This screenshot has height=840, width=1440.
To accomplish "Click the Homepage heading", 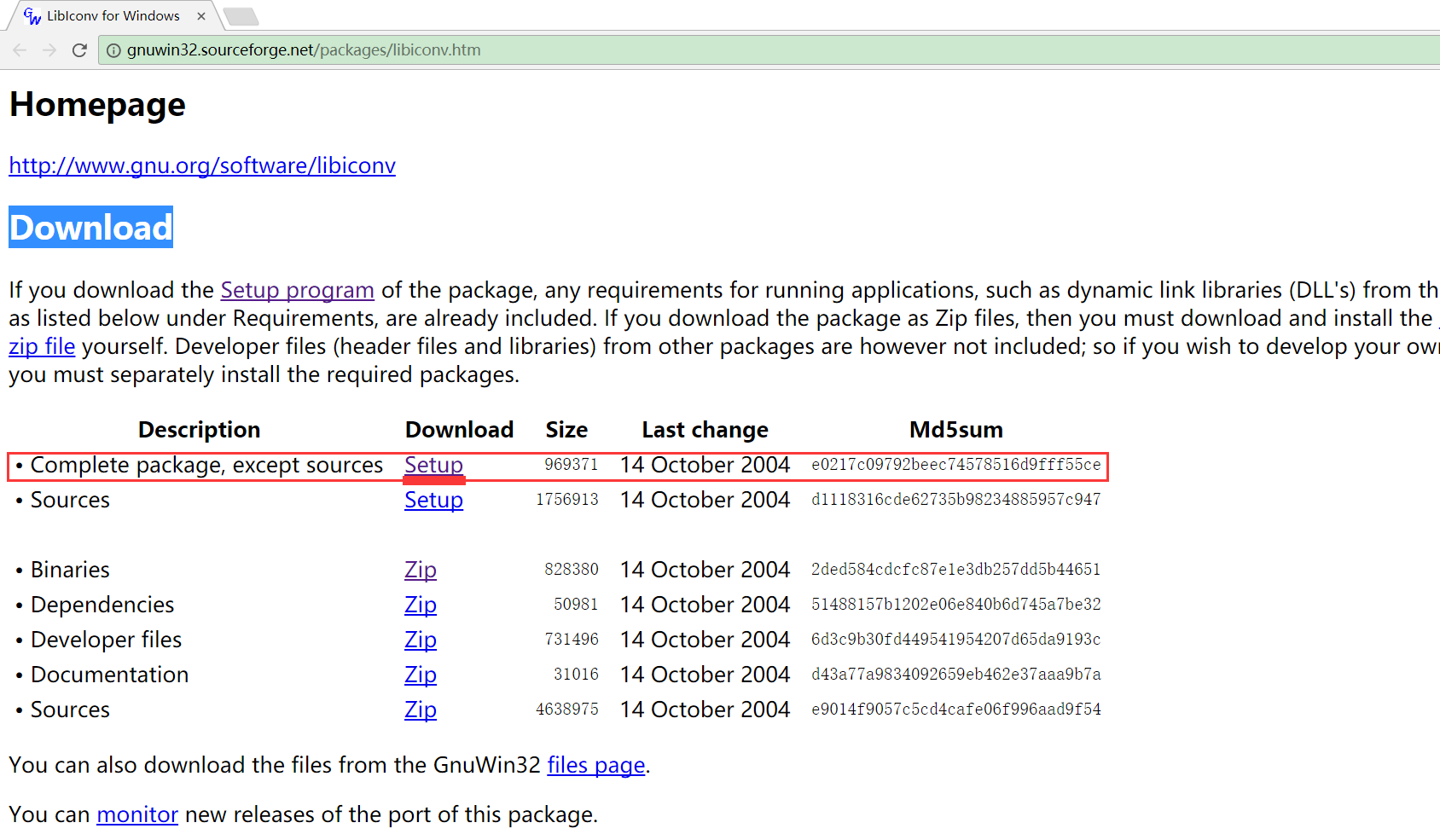I will pos(97,105).
